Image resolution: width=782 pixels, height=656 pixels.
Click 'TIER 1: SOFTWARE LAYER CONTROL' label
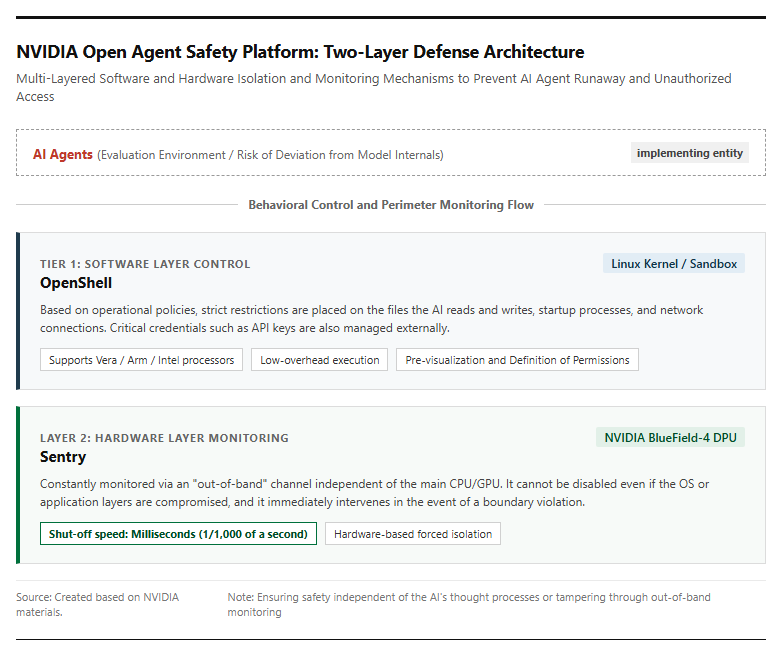(145, 264)
